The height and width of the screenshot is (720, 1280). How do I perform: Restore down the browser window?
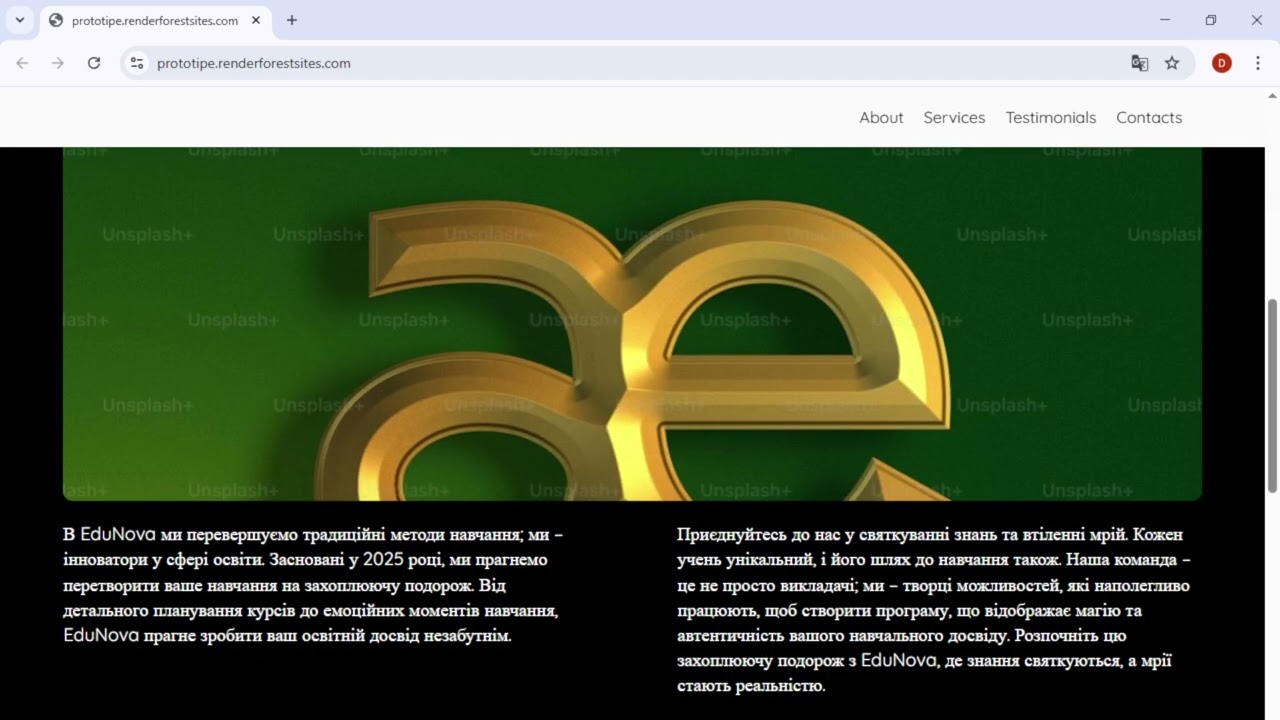(x=1211, y=20)
